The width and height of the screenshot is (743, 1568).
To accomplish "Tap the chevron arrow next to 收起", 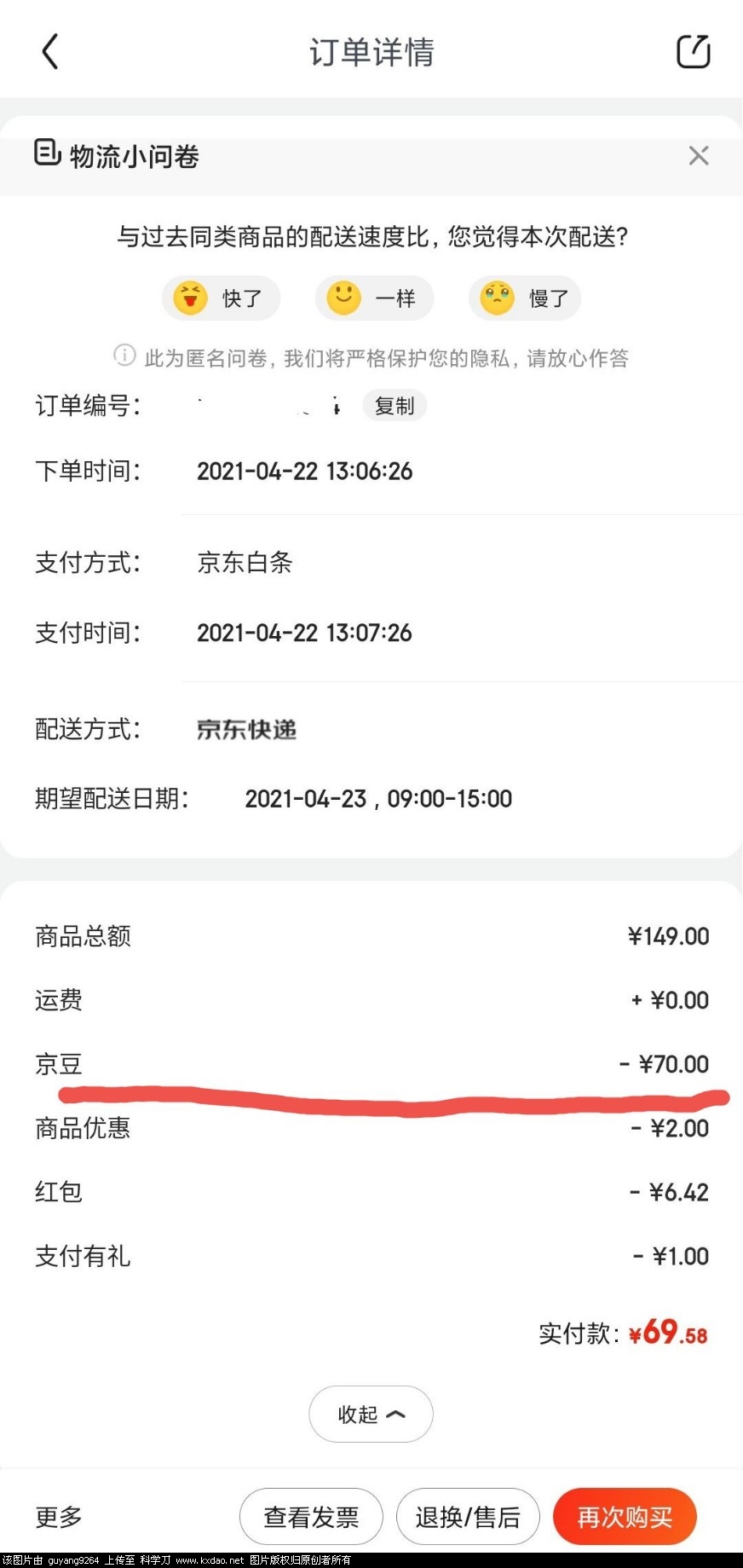I will [396, 1414].
